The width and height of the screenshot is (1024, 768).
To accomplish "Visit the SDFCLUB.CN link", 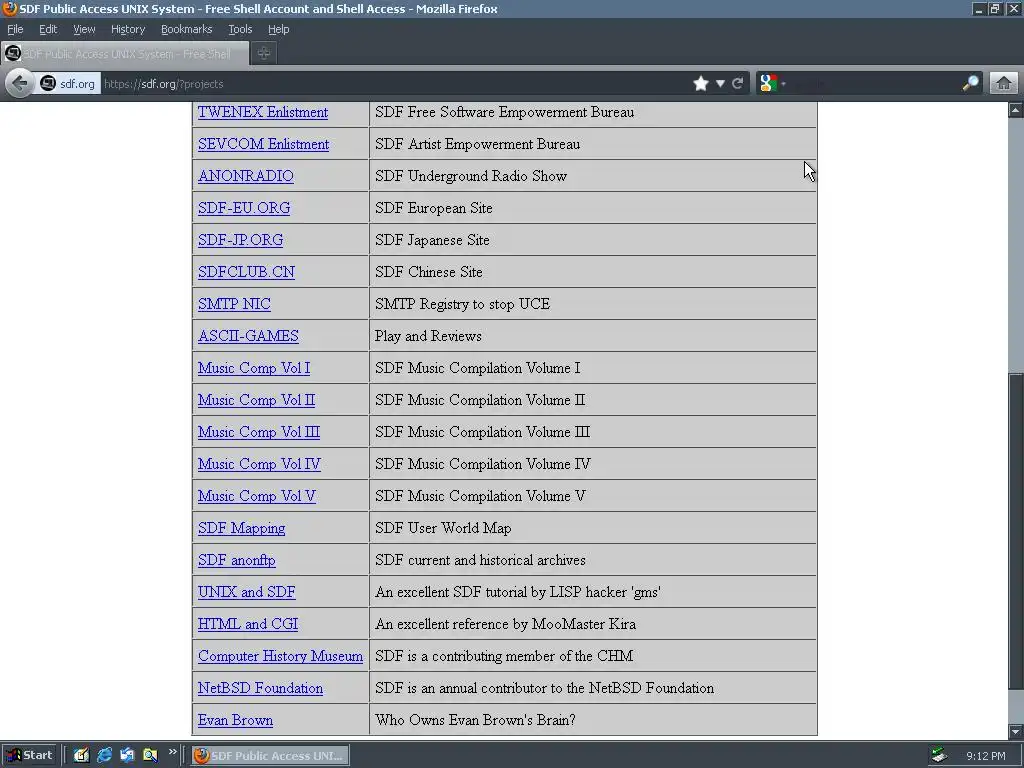I will pyautogui.click(x=247, y=272).
